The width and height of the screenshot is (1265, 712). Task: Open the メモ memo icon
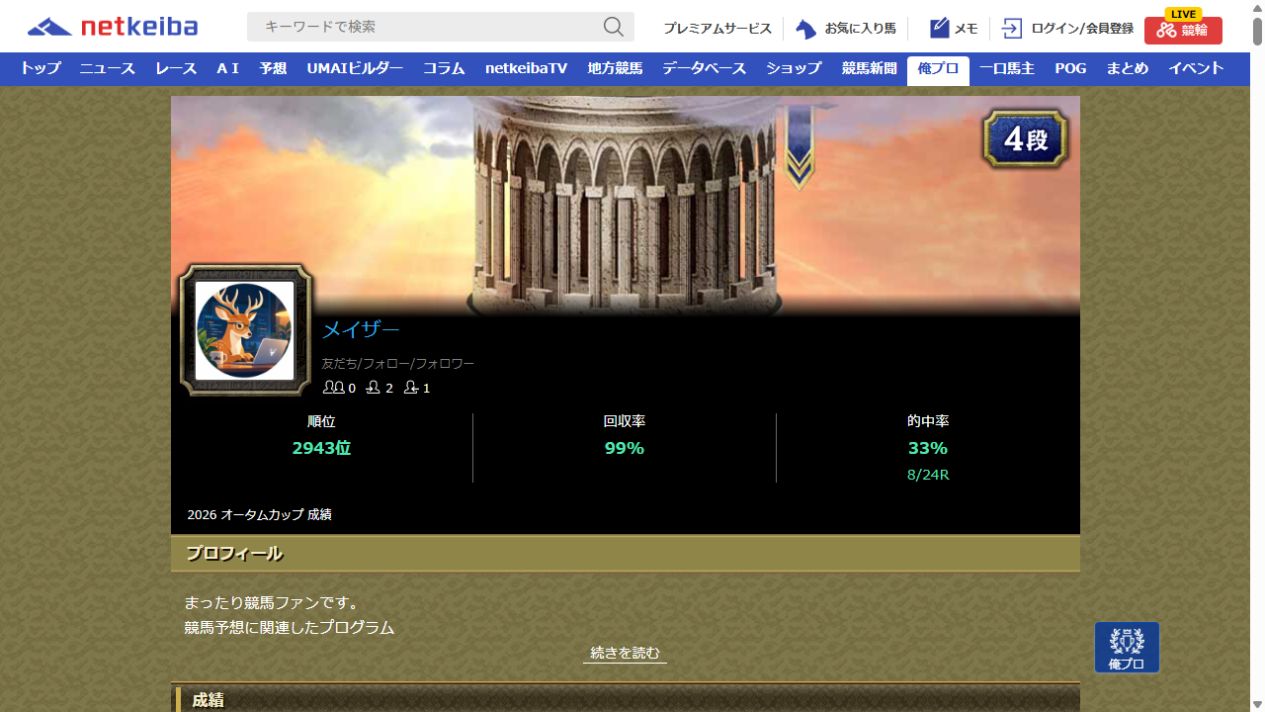(954, 29)
